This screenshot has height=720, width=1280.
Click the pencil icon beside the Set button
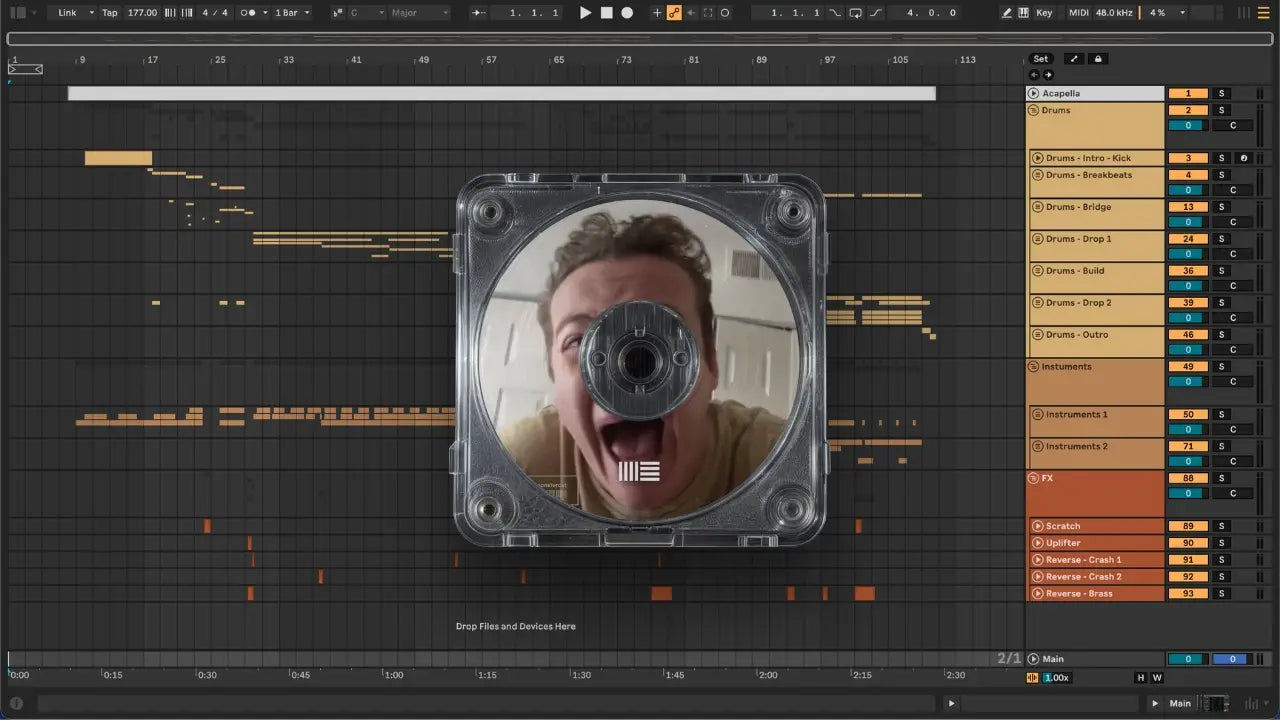(1072, 59)
